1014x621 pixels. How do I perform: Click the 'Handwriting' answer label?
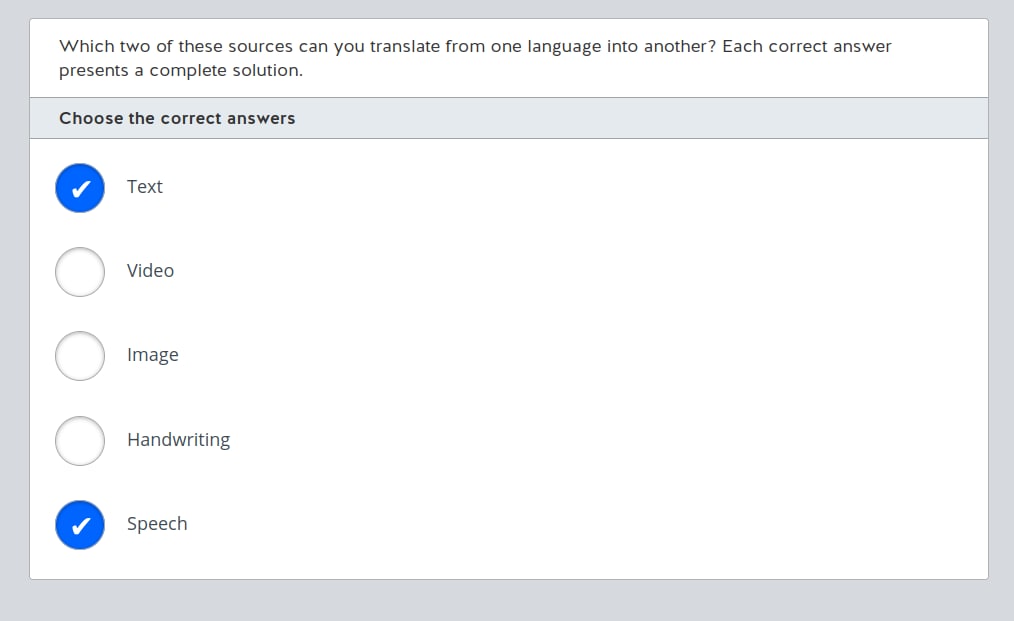[x=178, y=440]
